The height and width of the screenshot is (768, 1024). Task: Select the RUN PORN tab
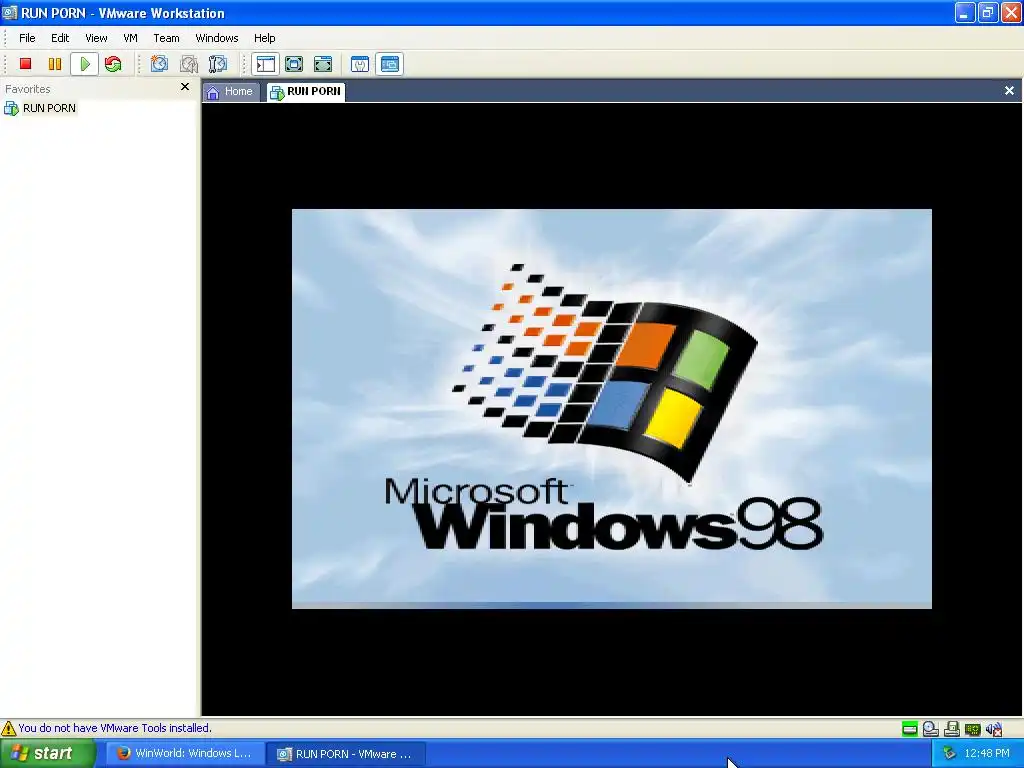tap(306, 91)
